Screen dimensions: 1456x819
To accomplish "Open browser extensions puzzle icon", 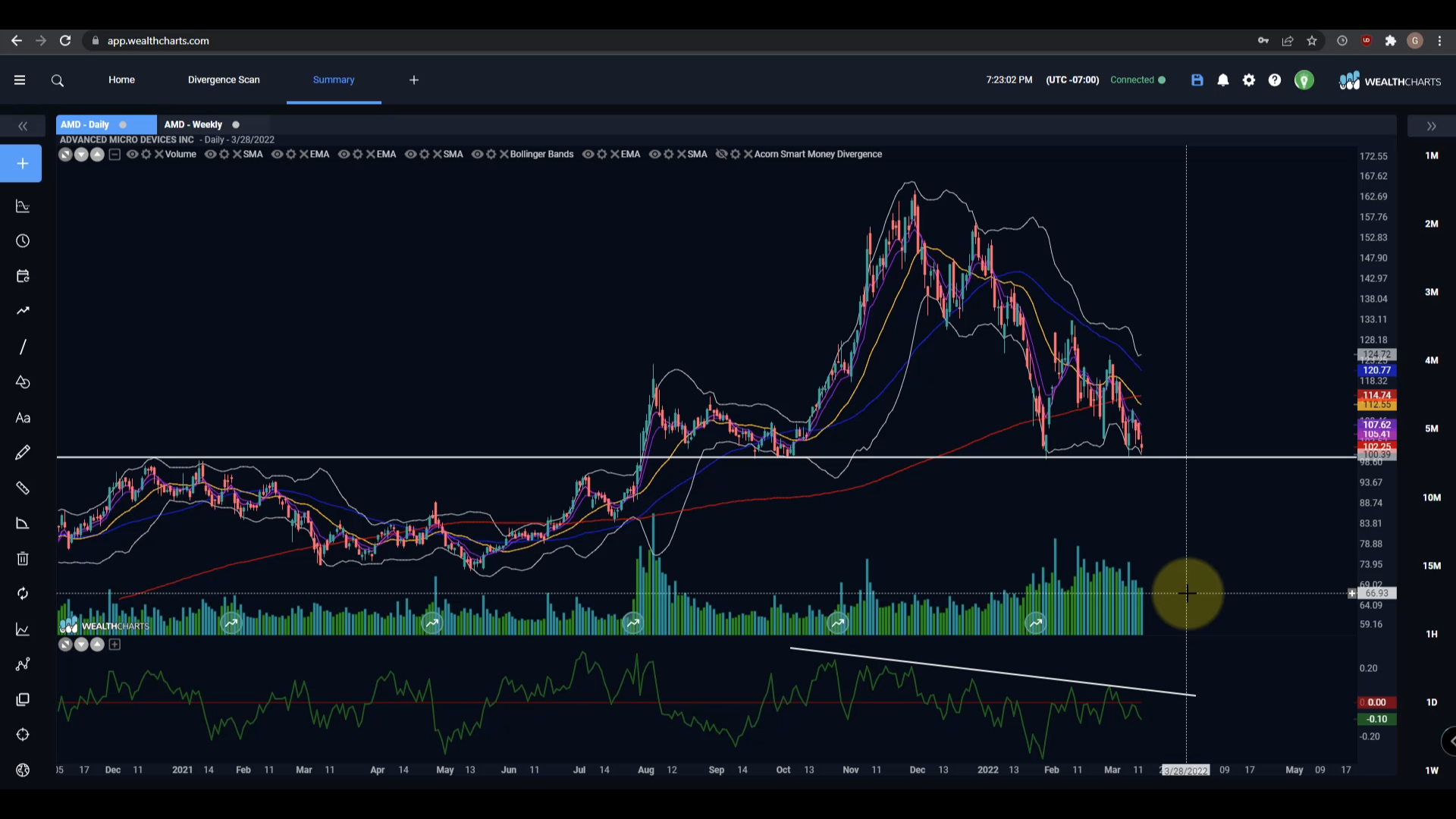I will [1391, 41].
